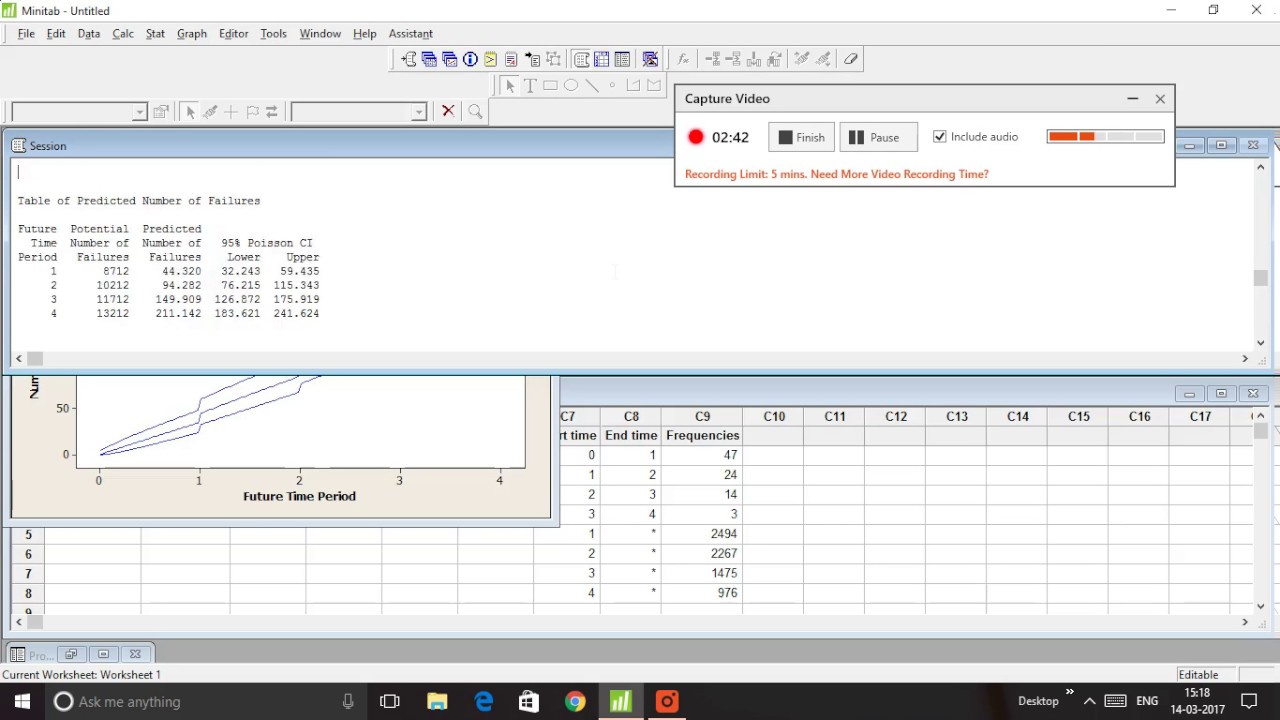Open the Stat menu
The height and width of the screenshot is (720, 1280).
[155, 33]
